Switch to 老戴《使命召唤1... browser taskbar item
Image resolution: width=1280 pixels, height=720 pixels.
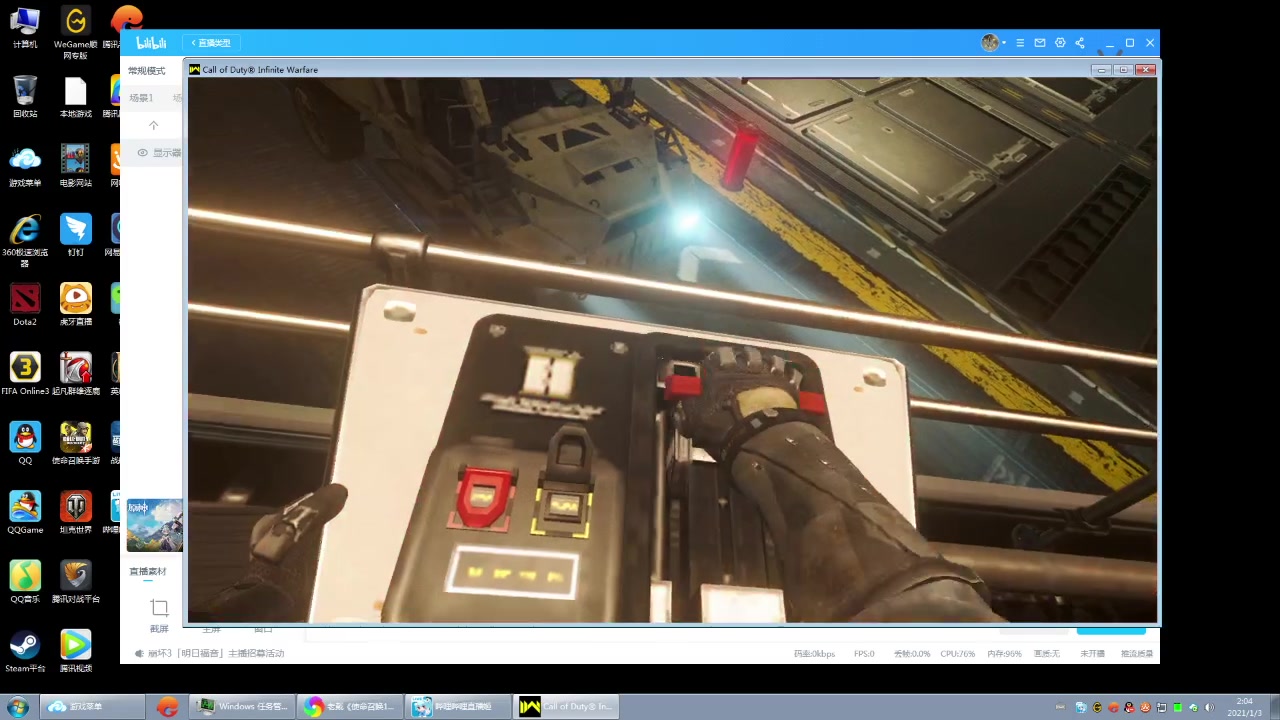pyautogui.click(x=352, y=706)
